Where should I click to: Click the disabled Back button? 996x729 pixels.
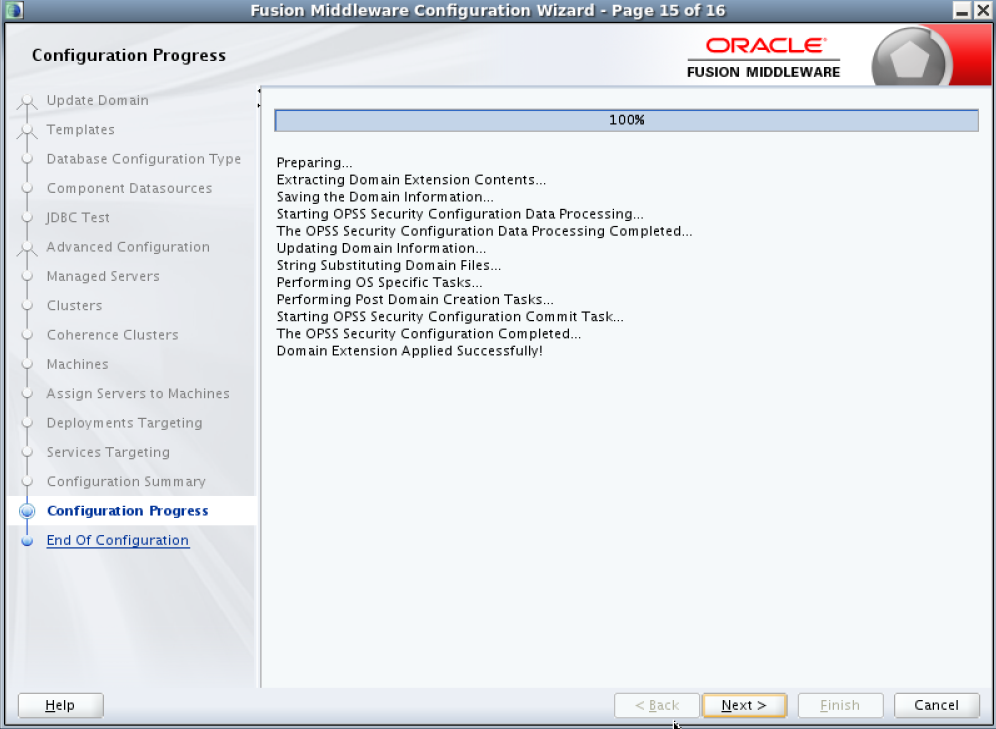657,705
